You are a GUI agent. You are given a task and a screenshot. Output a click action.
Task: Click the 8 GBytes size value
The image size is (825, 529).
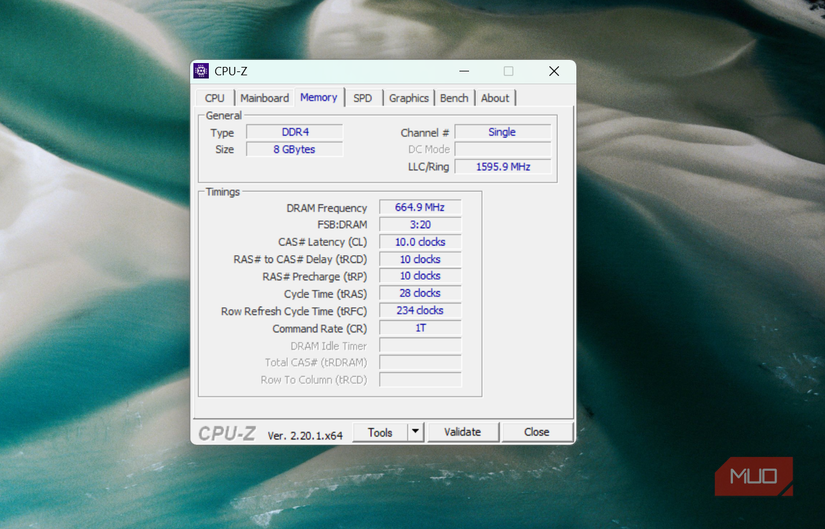coord(295,149)
